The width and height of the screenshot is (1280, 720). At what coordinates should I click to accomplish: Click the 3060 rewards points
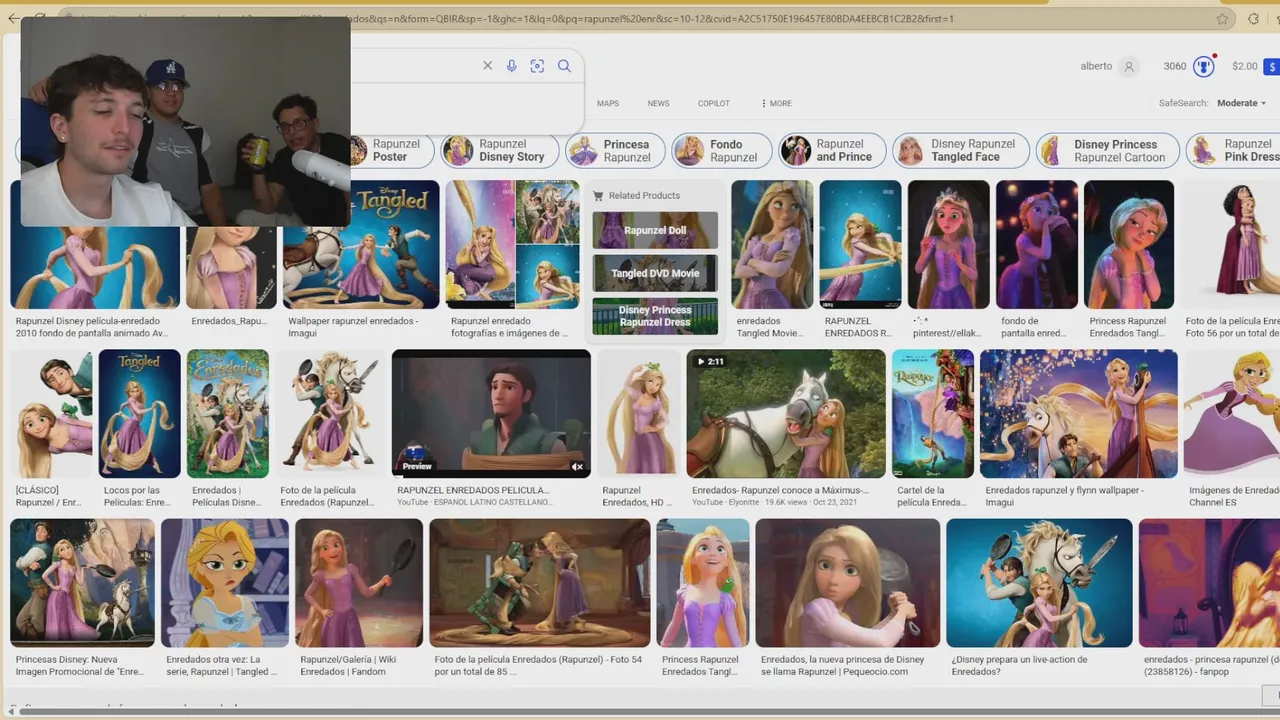[1175, 67]
